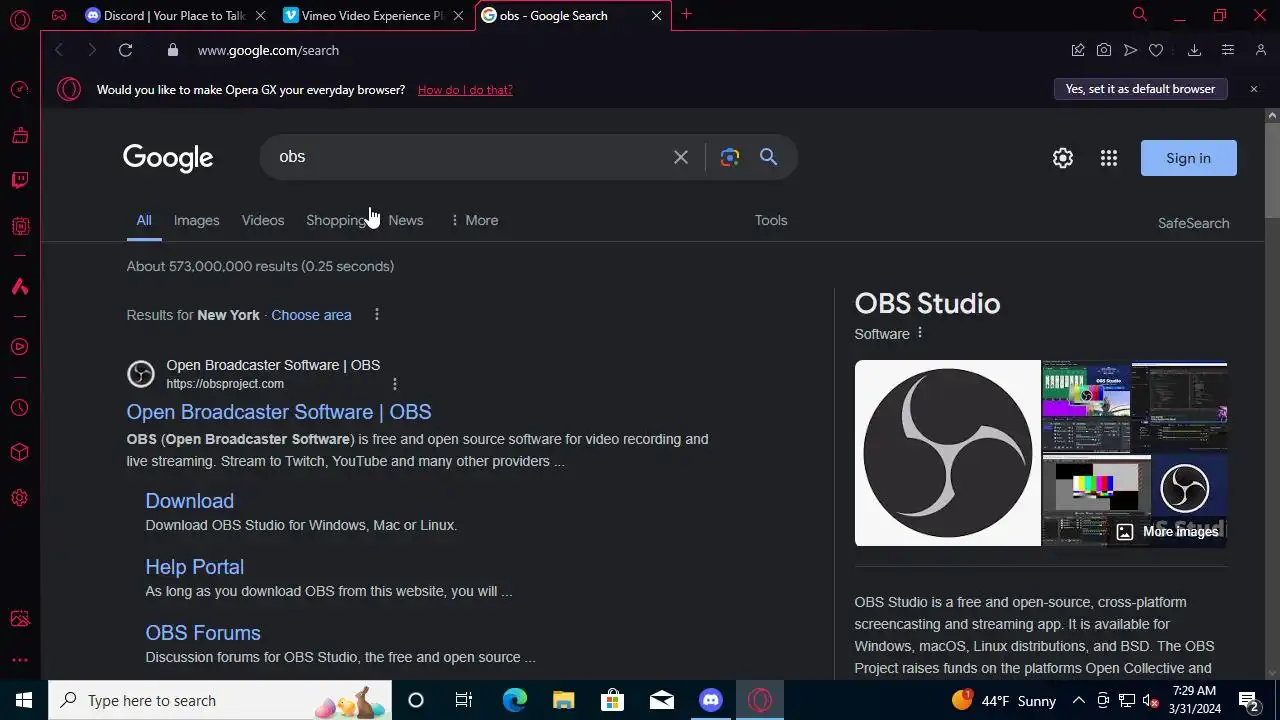This screenshot has height=720, width=1280.
Task: Open My Flow send icon
Action: [x=1130, y=50]
